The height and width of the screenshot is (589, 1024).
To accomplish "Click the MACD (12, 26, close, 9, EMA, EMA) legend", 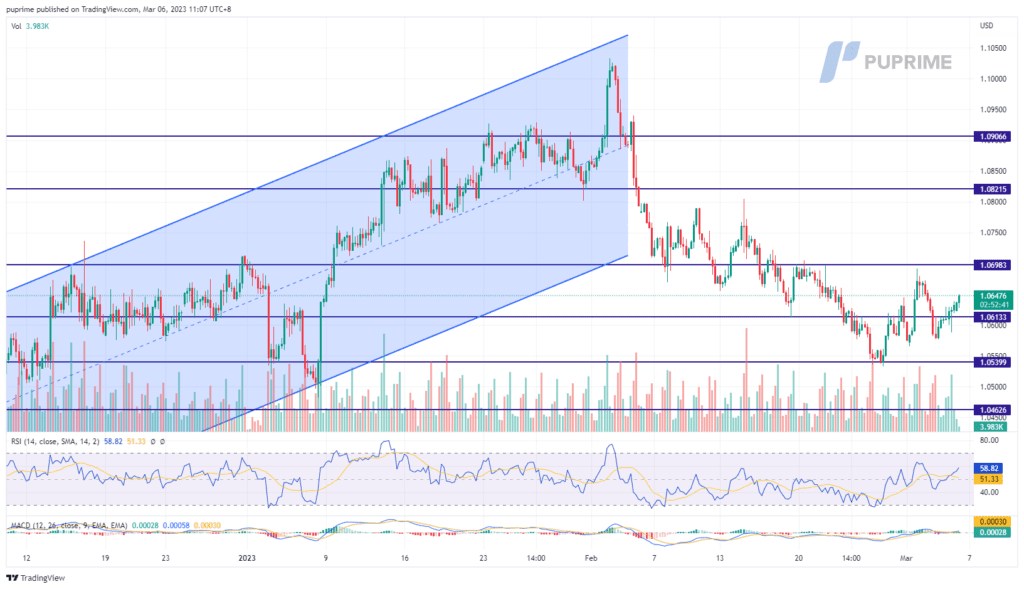I will 69,525.
